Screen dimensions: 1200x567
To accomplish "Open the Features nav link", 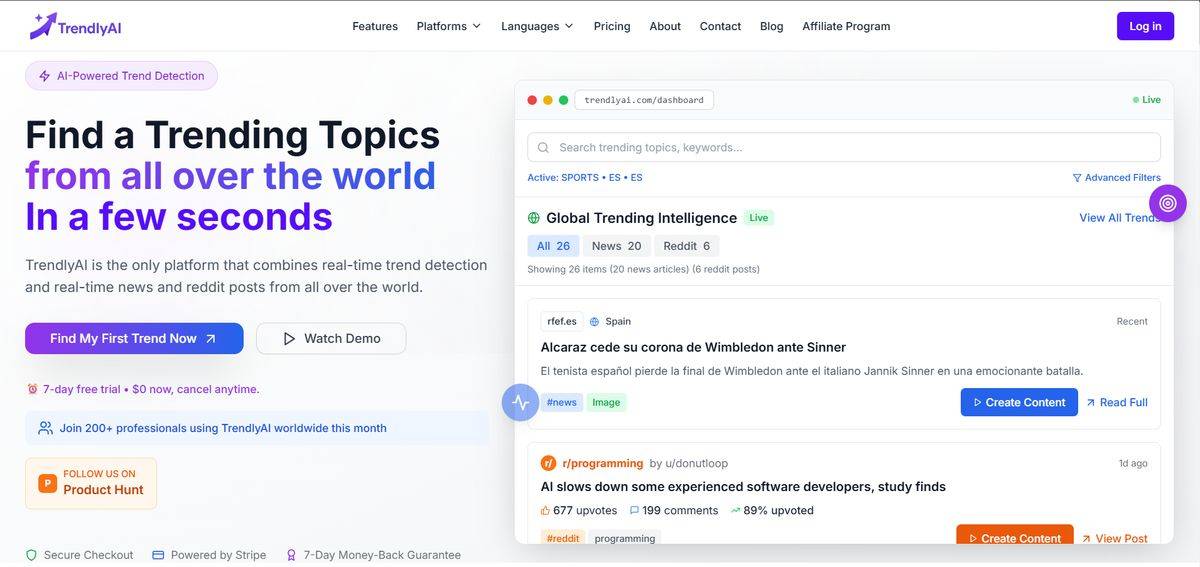I will 375,26.
